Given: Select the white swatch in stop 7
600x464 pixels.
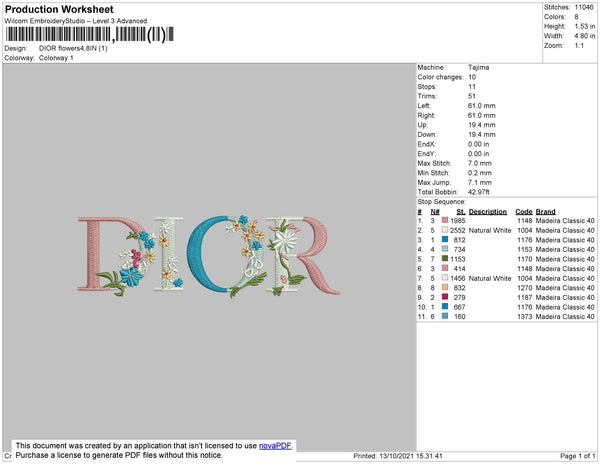Looking at the screenshot, I should [x=445, y=278].
